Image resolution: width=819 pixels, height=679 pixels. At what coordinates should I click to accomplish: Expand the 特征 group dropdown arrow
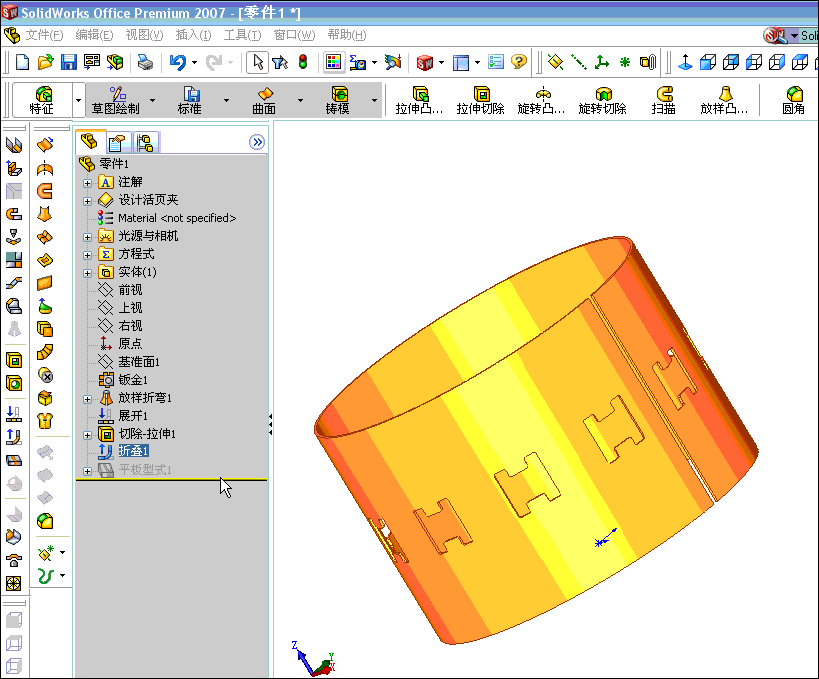click(78, 100)
